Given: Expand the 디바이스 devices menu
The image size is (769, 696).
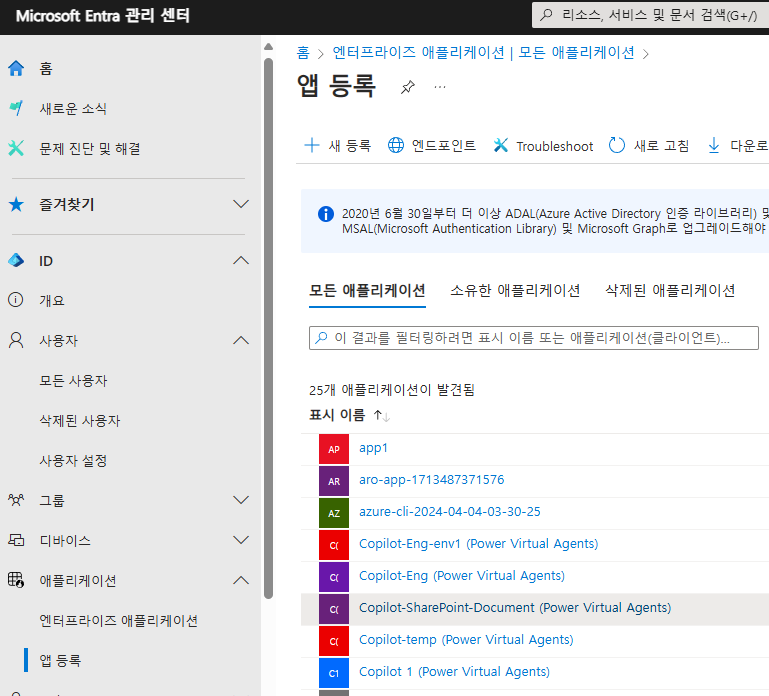Looking at the screenshot, I should pyautogui.click(x=240, y=540).
